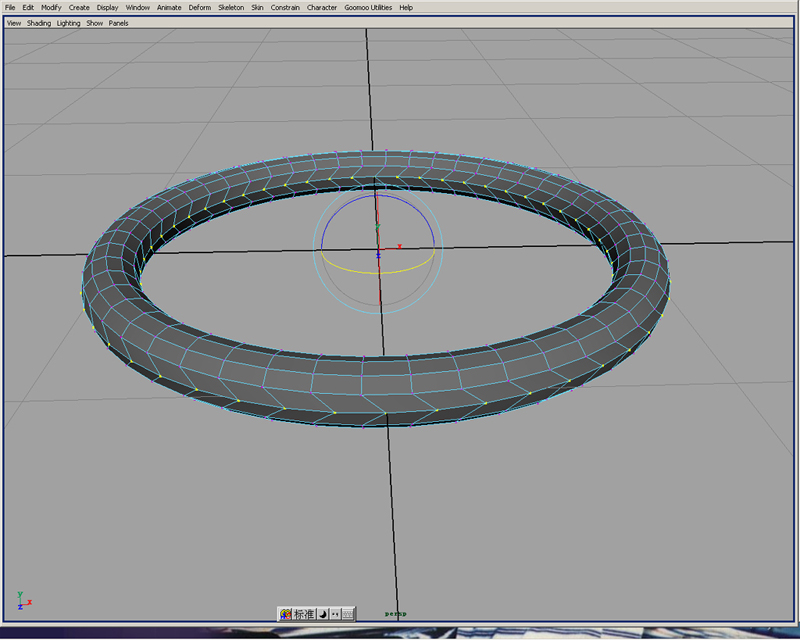Screen dimensions: 800x640
Task: Open the Character menu
Action: [322, 8]
